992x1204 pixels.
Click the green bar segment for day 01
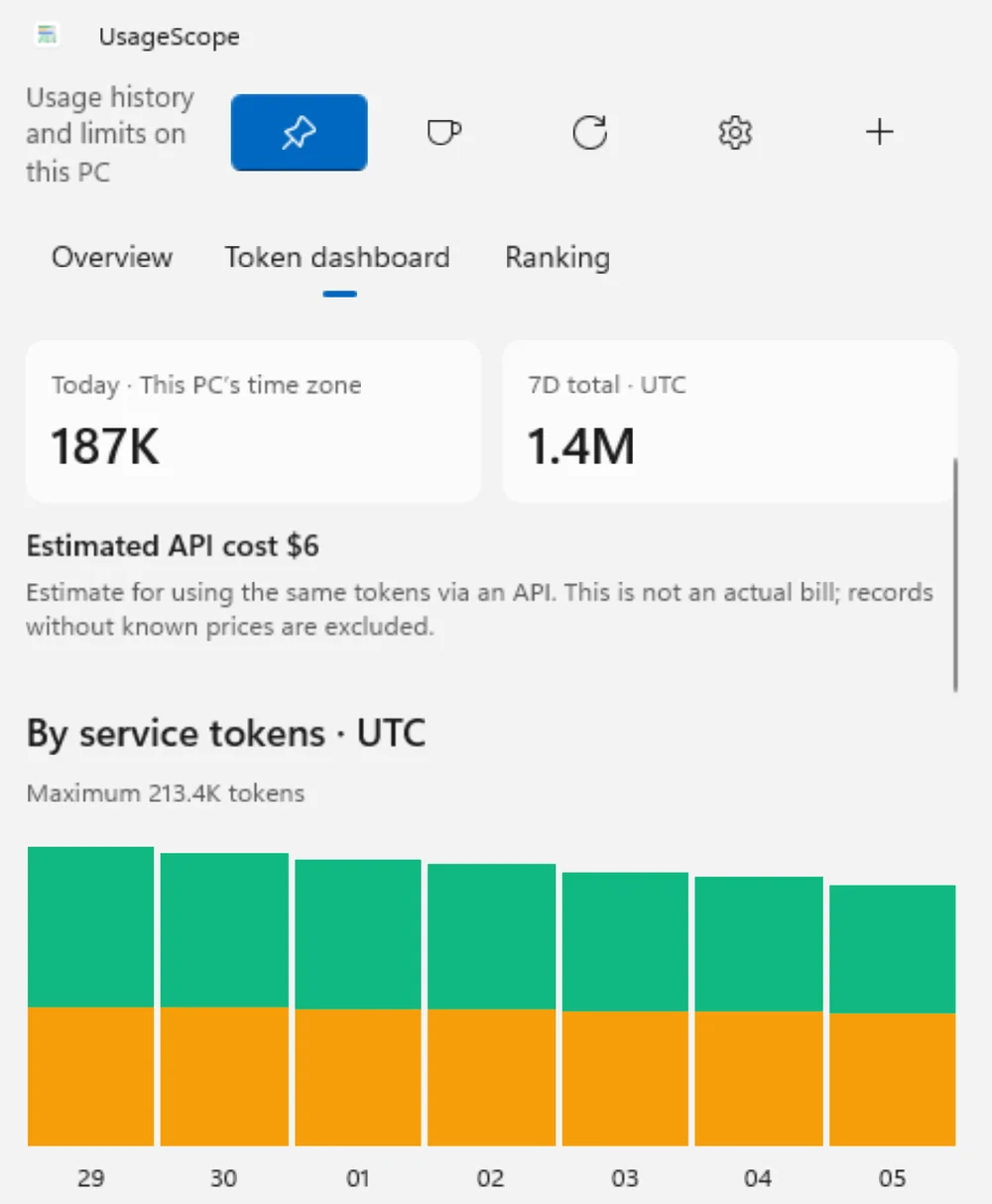point(358,934)
